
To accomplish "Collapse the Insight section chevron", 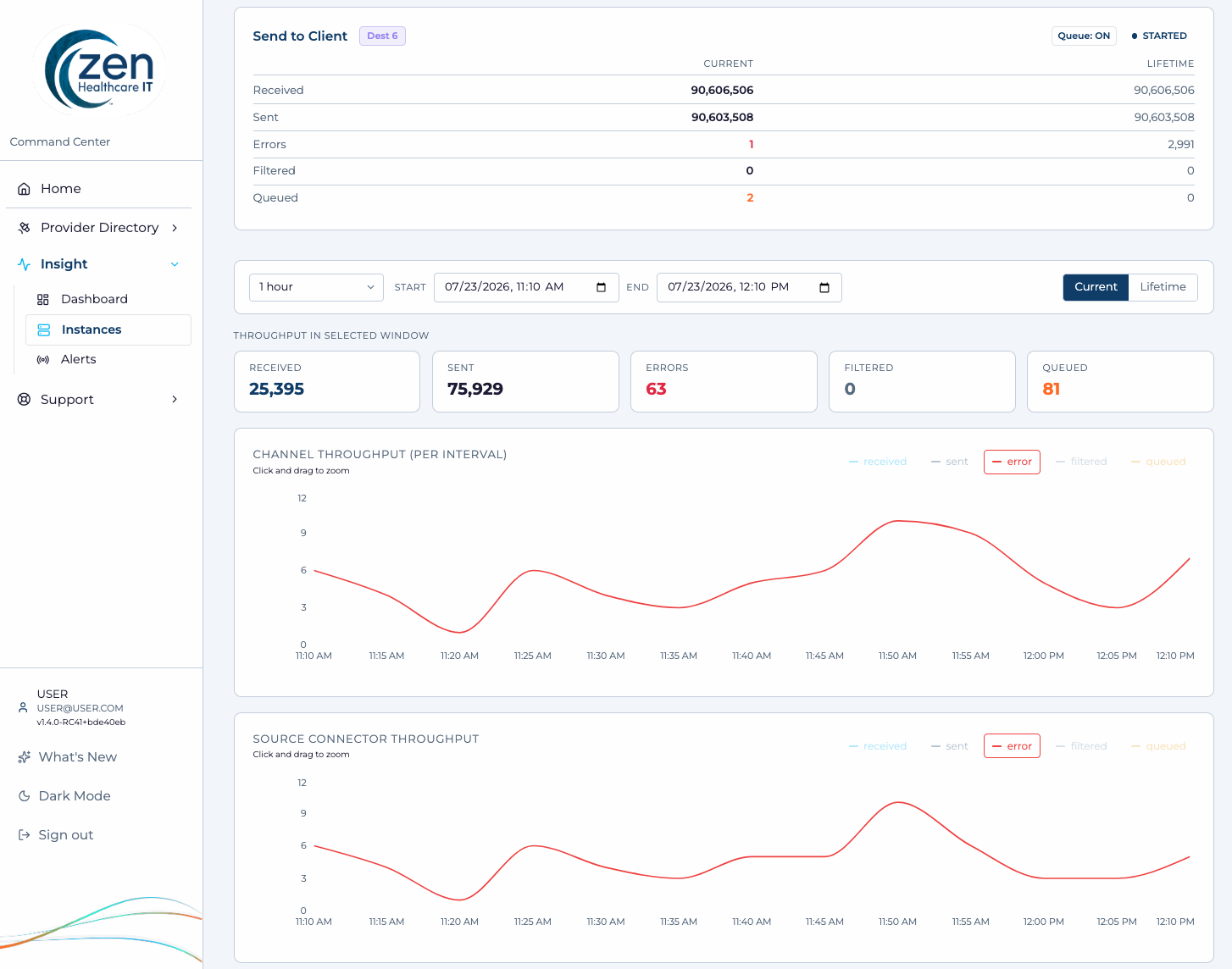I will click(175, 264).
